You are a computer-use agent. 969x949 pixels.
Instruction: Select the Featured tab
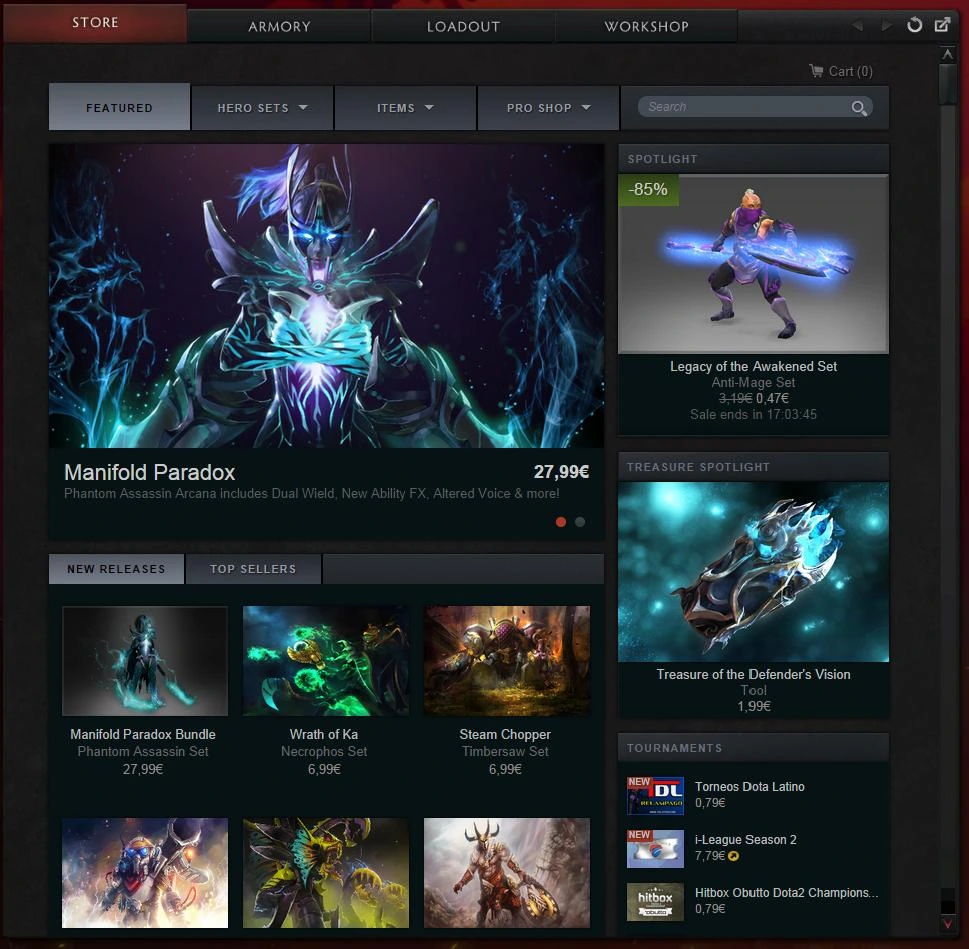[119, 107]
